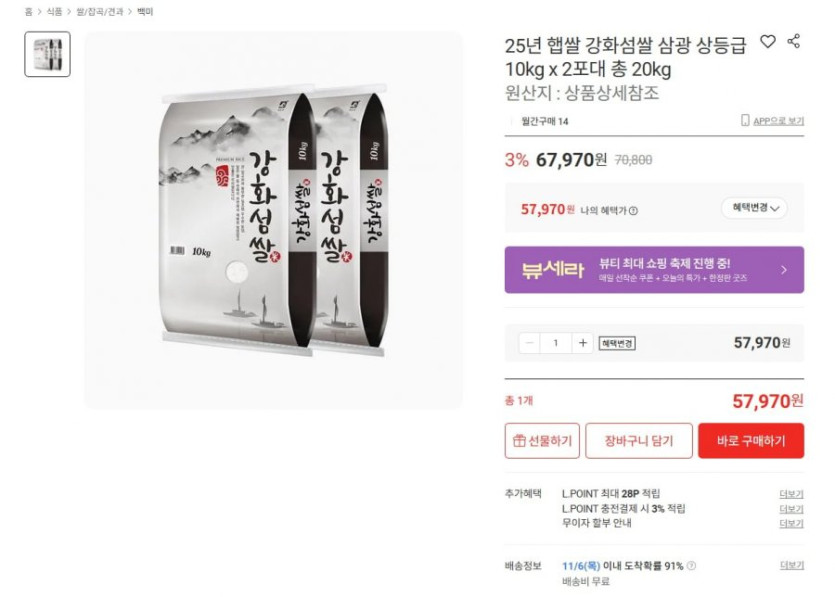Click 바로 구매하기 to buy now
This screenshot has width=835, height=597.
[x=751, y=441]
